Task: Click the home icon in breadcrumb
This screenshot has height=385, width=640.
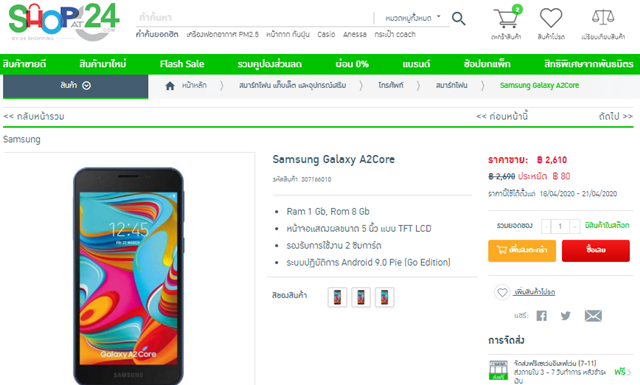Action: click(170, 86)
